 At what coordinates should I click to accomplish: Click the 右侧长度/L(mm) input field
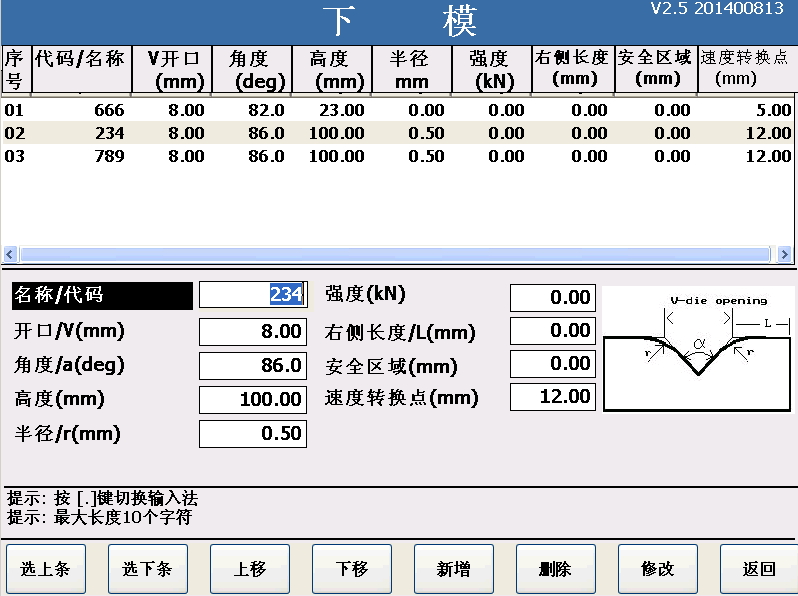[553, 331]
